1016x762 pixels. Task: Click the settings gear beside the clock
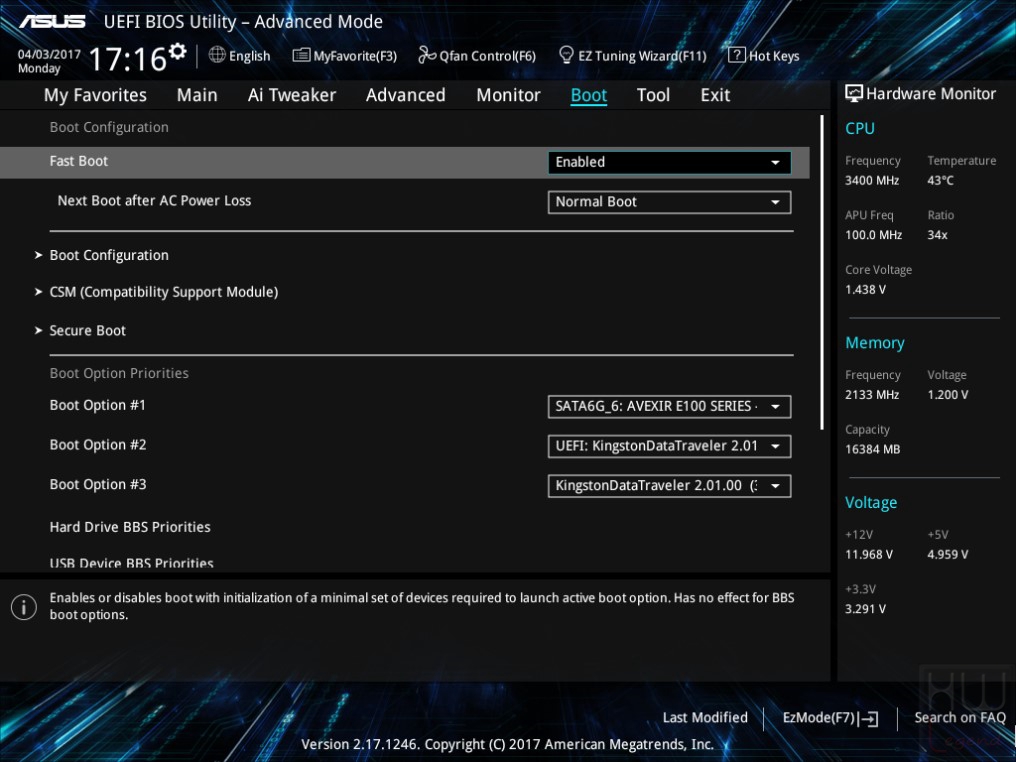click(178, 51)
